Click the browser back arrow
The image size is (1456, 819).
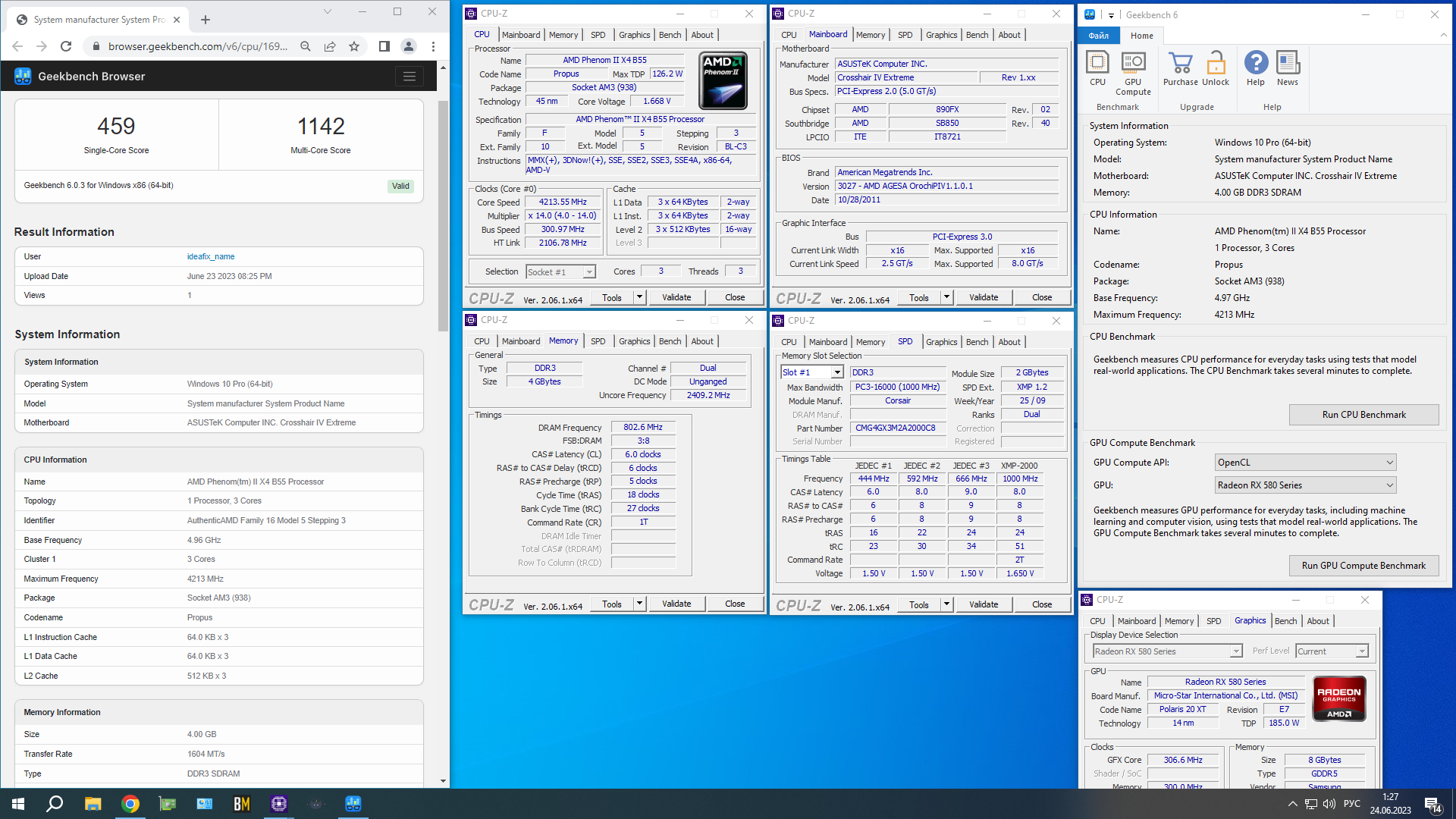(17, 46)
